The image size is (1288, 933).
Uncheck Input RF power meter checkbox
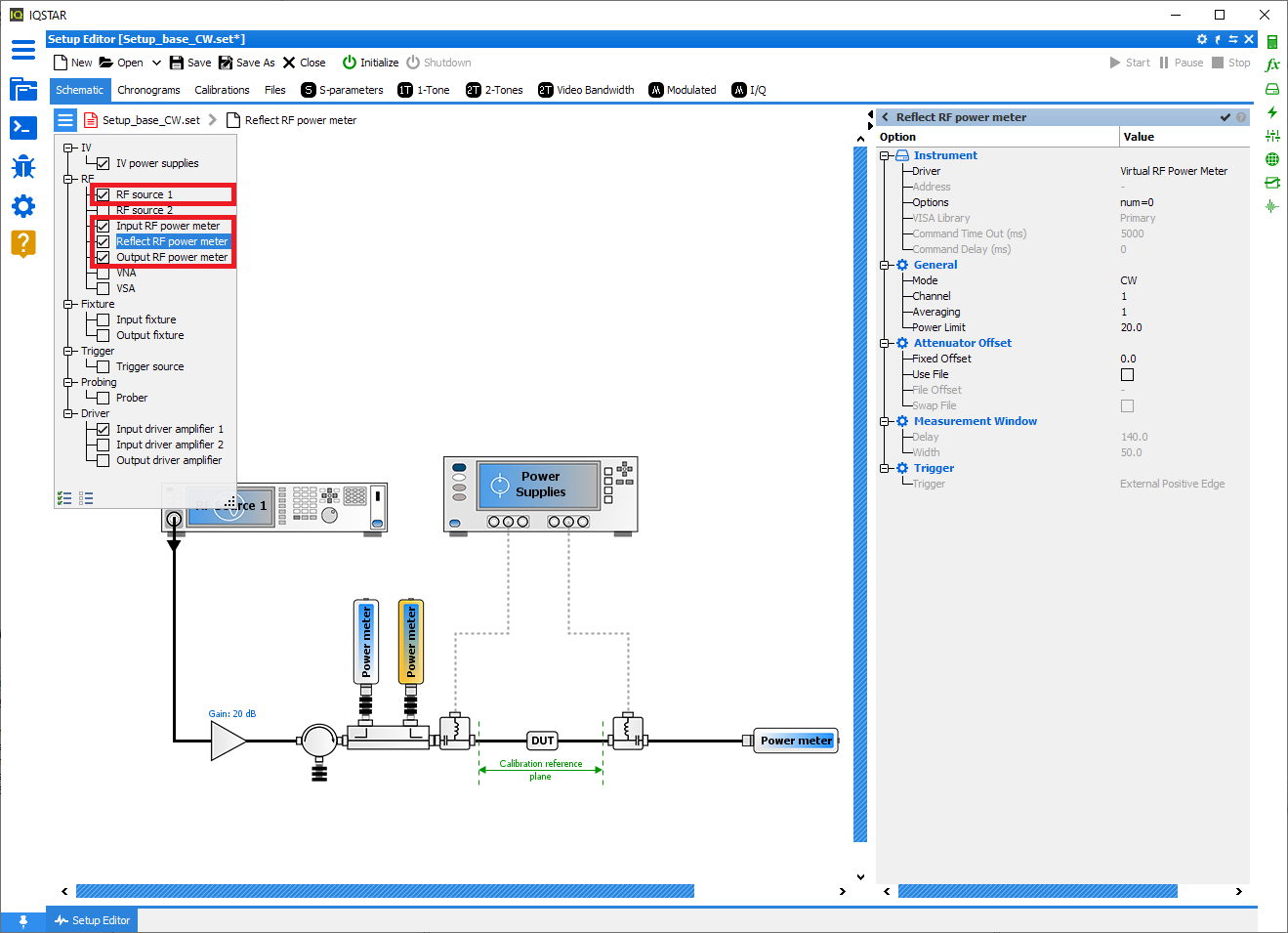(104, 227)
